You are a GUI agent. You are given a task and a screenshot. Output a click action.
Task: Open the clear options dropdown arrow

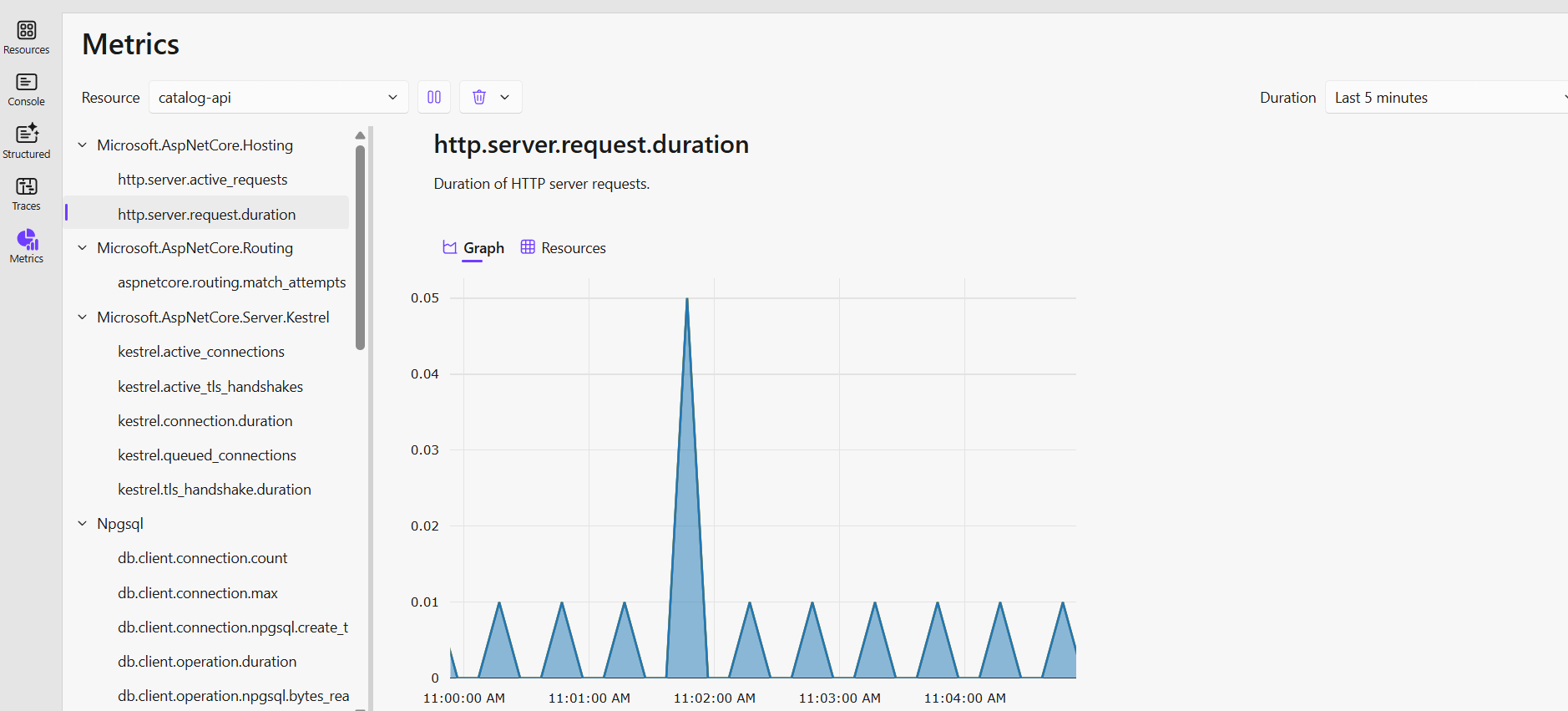tap(505, 97)
